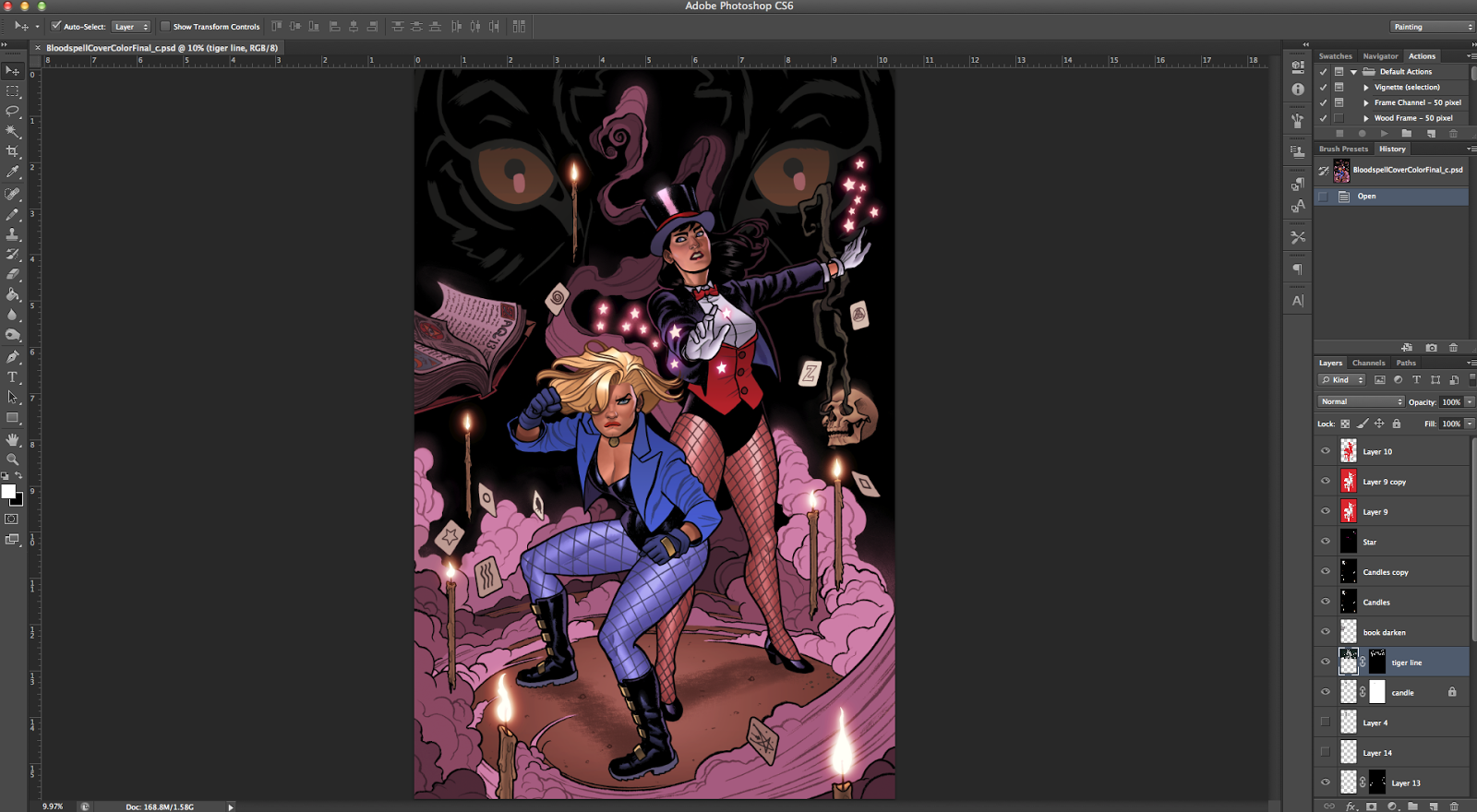Toggle the Vignette (selection) action checkmark
The height and width of the screenshot is (812, 1477).
pos(1324,87)
